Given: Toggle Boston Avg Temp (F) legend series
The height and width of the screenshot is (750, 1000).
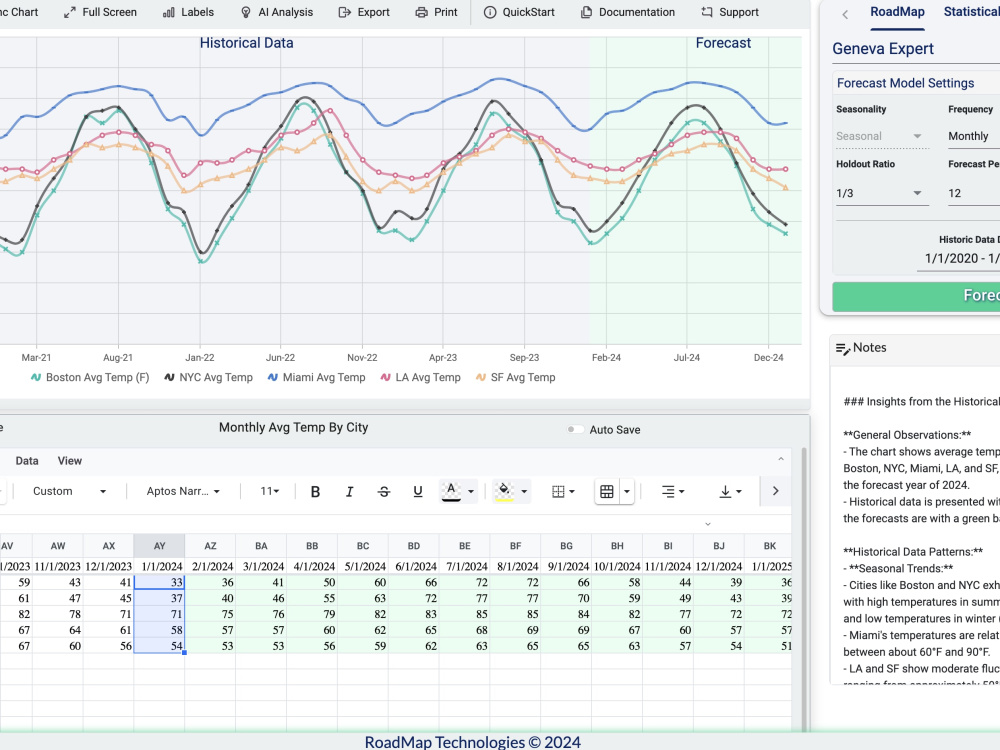Looking at the screenshot, I should (90, 378).
